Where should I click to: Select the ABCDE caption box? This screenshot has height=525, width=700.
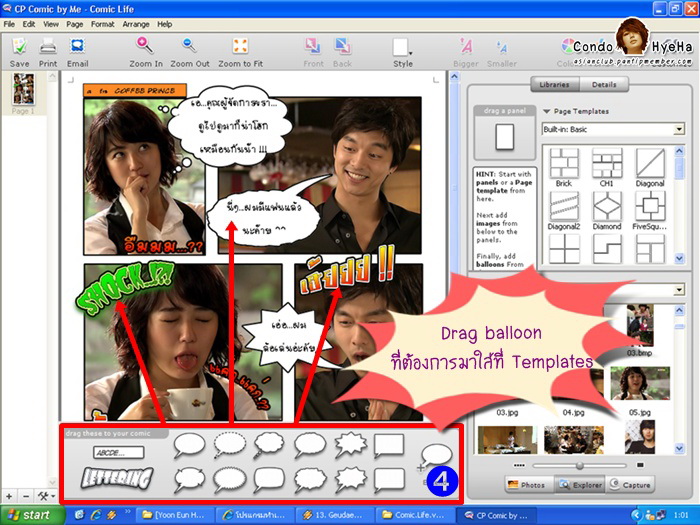tap(118, 452)
